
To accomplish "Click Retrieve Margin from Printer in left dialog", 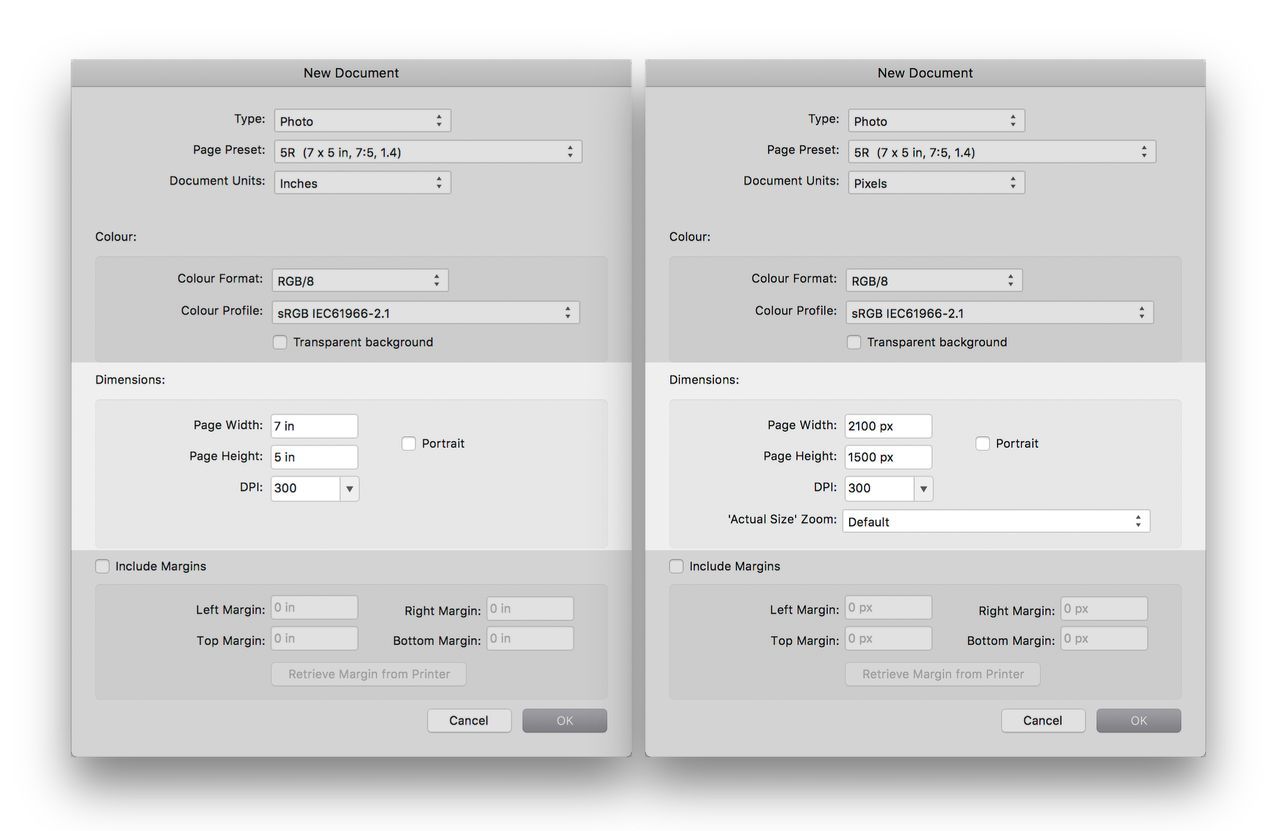I will (369, 674).
